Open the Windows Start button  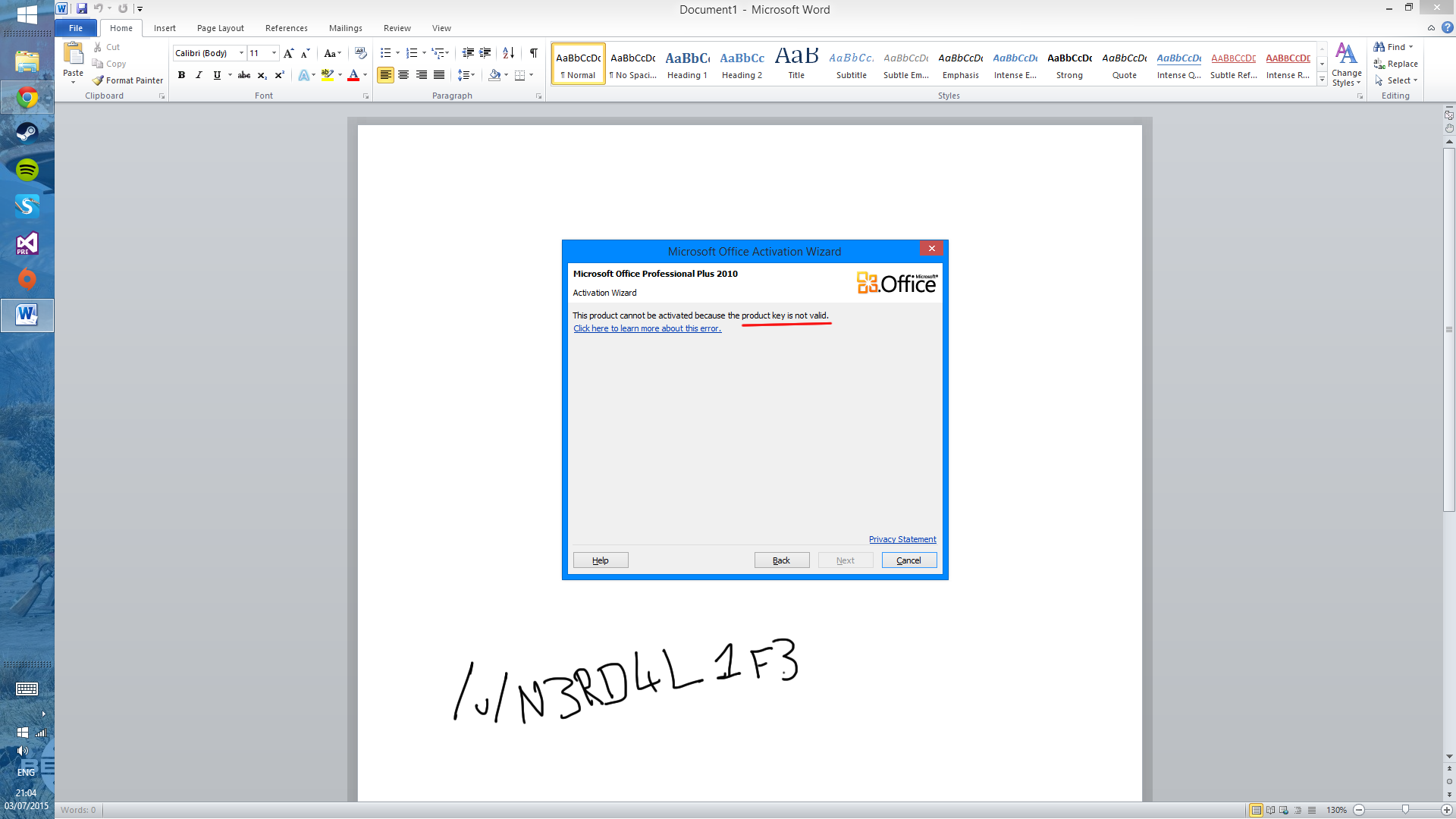pyautogui.click(x=27, y=14)
